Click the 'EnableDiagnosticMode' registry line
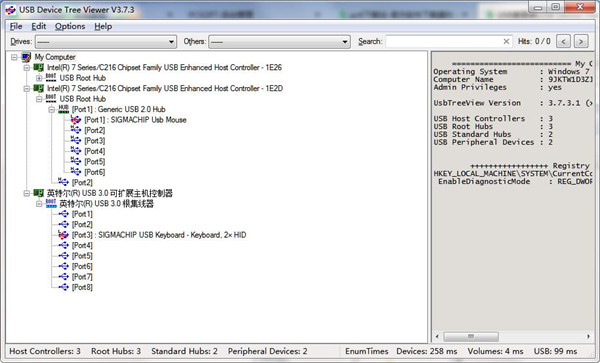The width and height of the screenshot is (600, 363). pyautogui.click(x=515, y=181)
